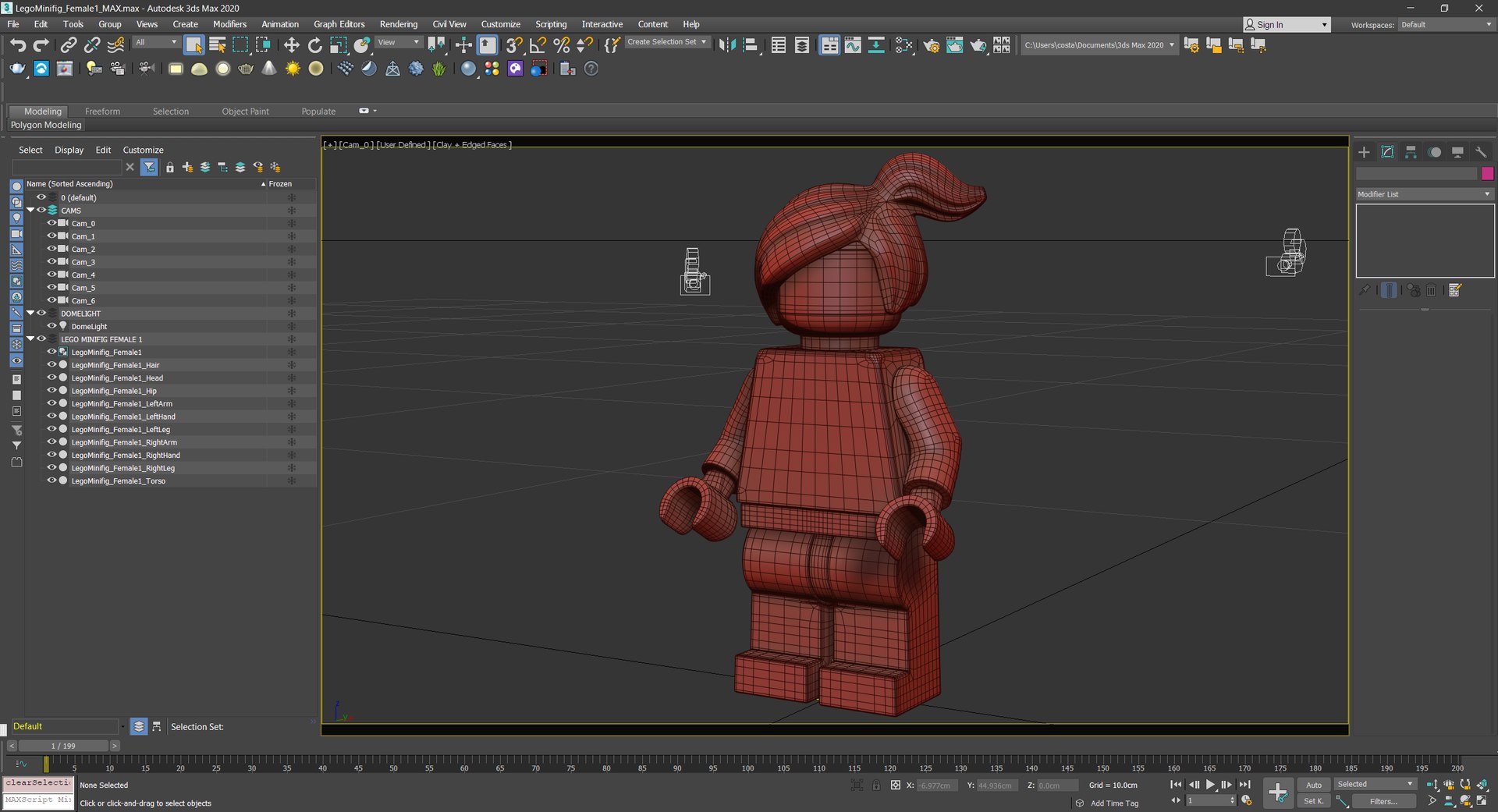Open the View coordinate system dropdown
This screenshot has height=812, width=1498.
point(399,42)
